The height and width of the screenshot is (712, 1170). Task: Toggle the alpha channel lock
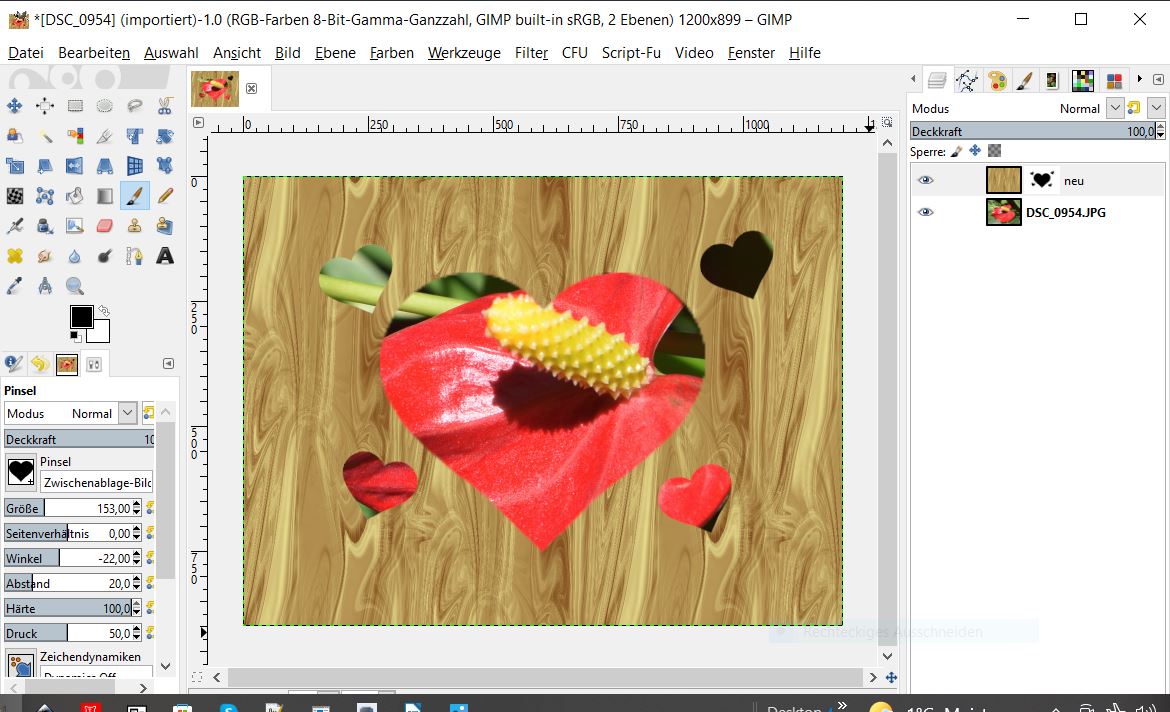coord(994,151)
